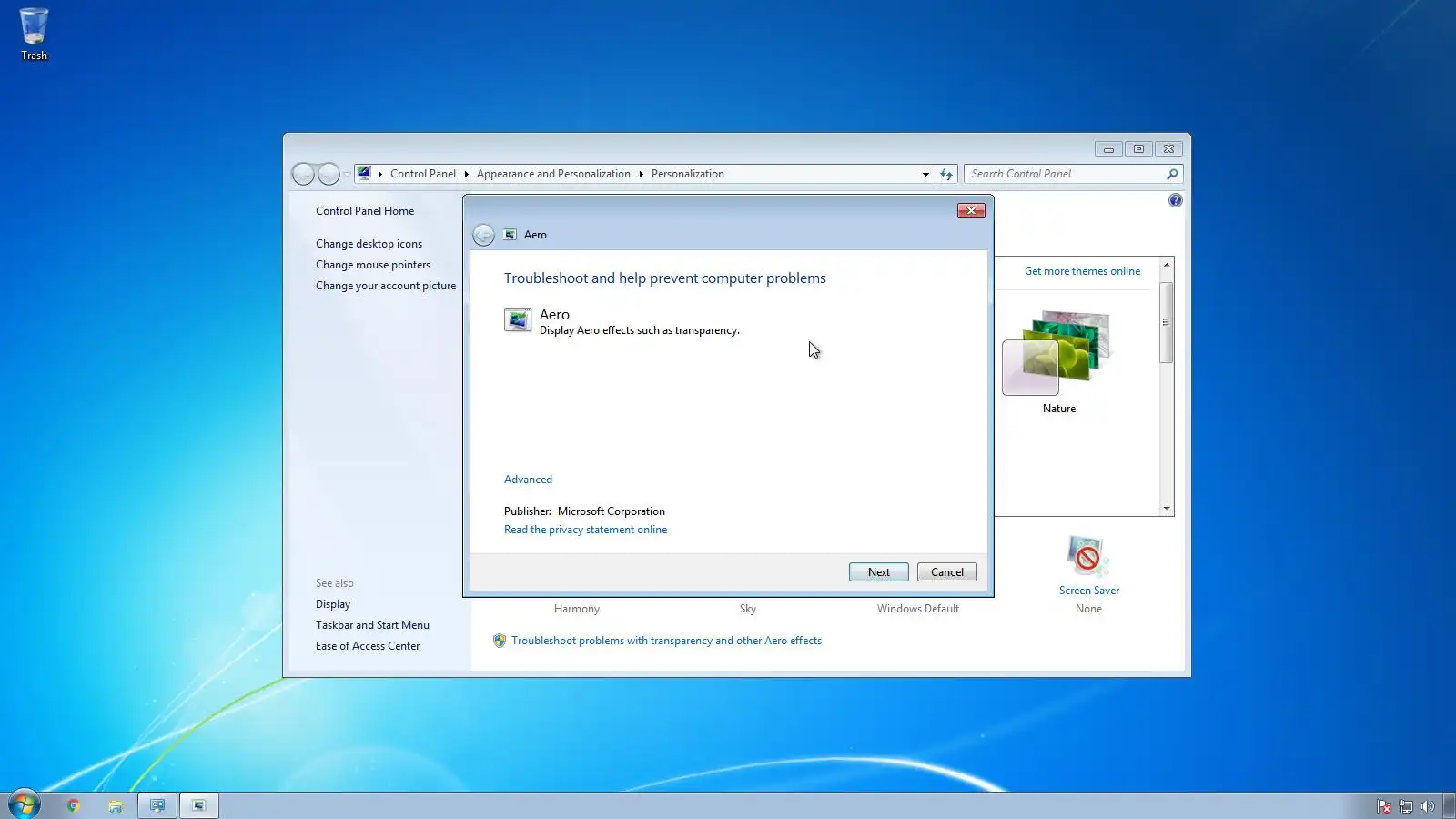Click the Personalization breadcrumb

[x=688, y=174]
